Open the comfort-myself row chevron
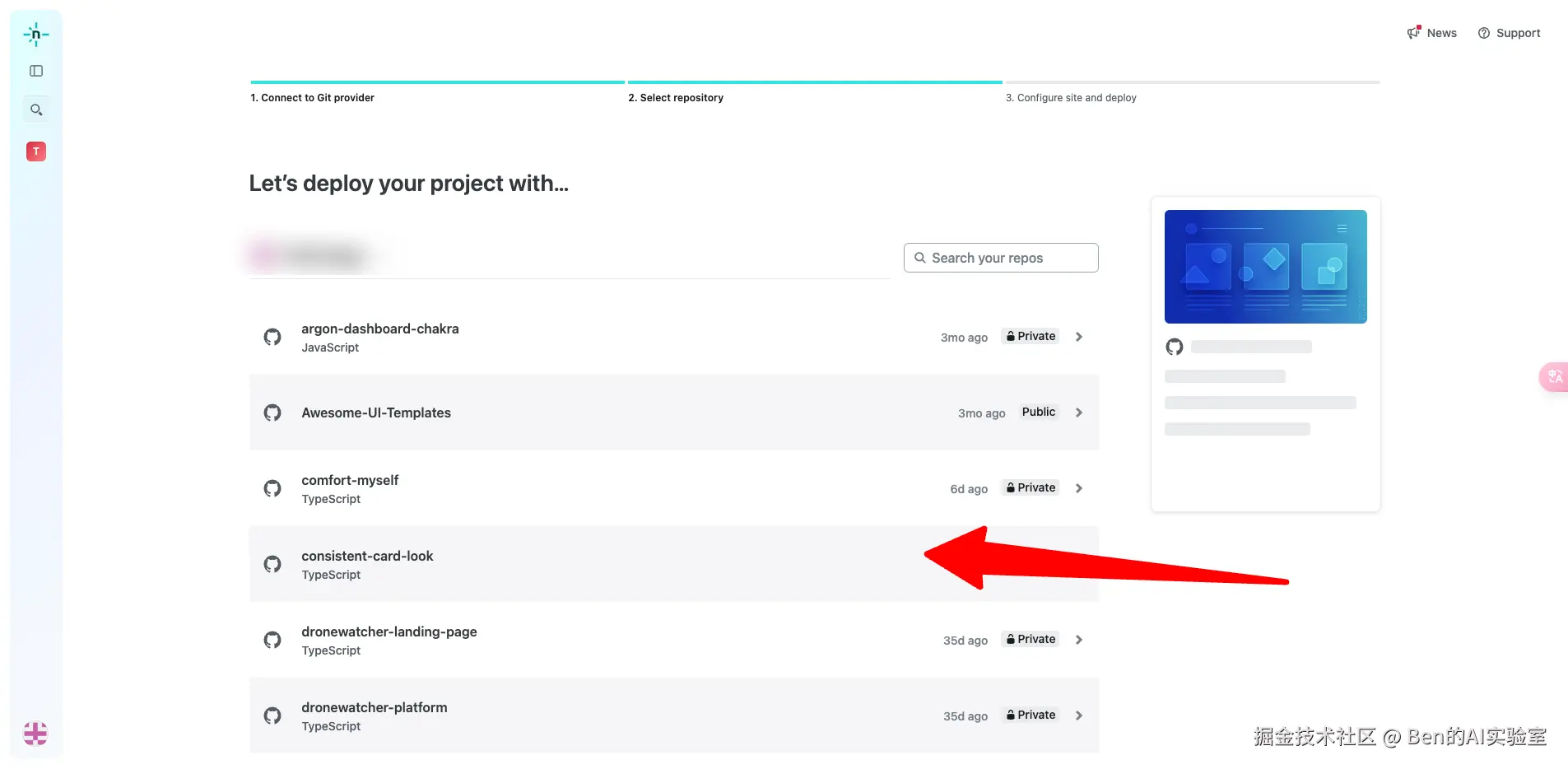Image resolution: width=1568 pixels, height=769 pixels. click(x=1079, y=488)
